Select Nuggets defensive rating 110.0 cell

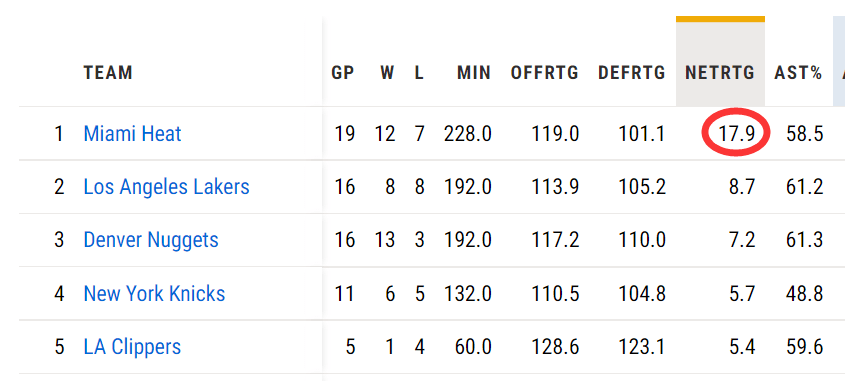(x=642, y=240)
